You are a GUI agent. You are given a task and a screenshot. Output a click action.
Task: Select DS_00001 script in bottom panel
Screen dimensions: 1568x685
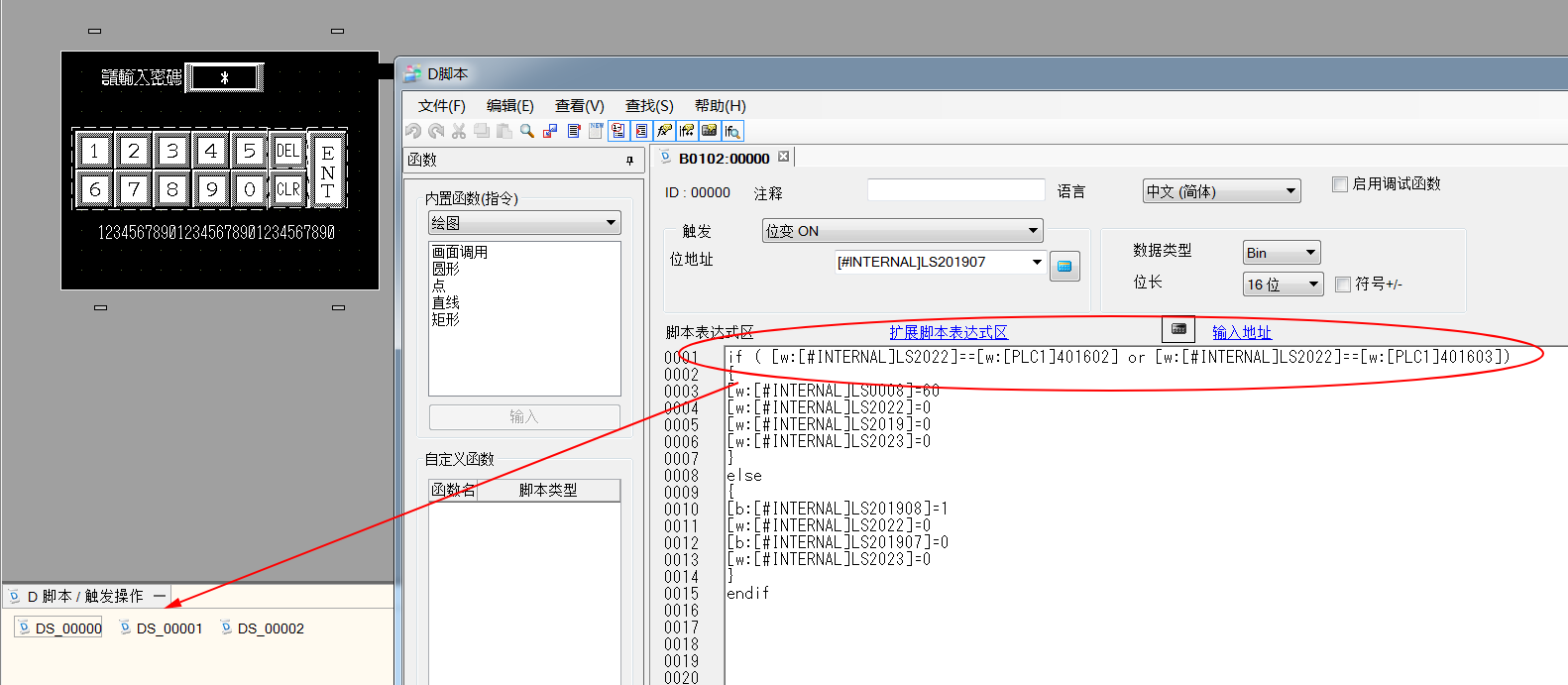point(168,628)
